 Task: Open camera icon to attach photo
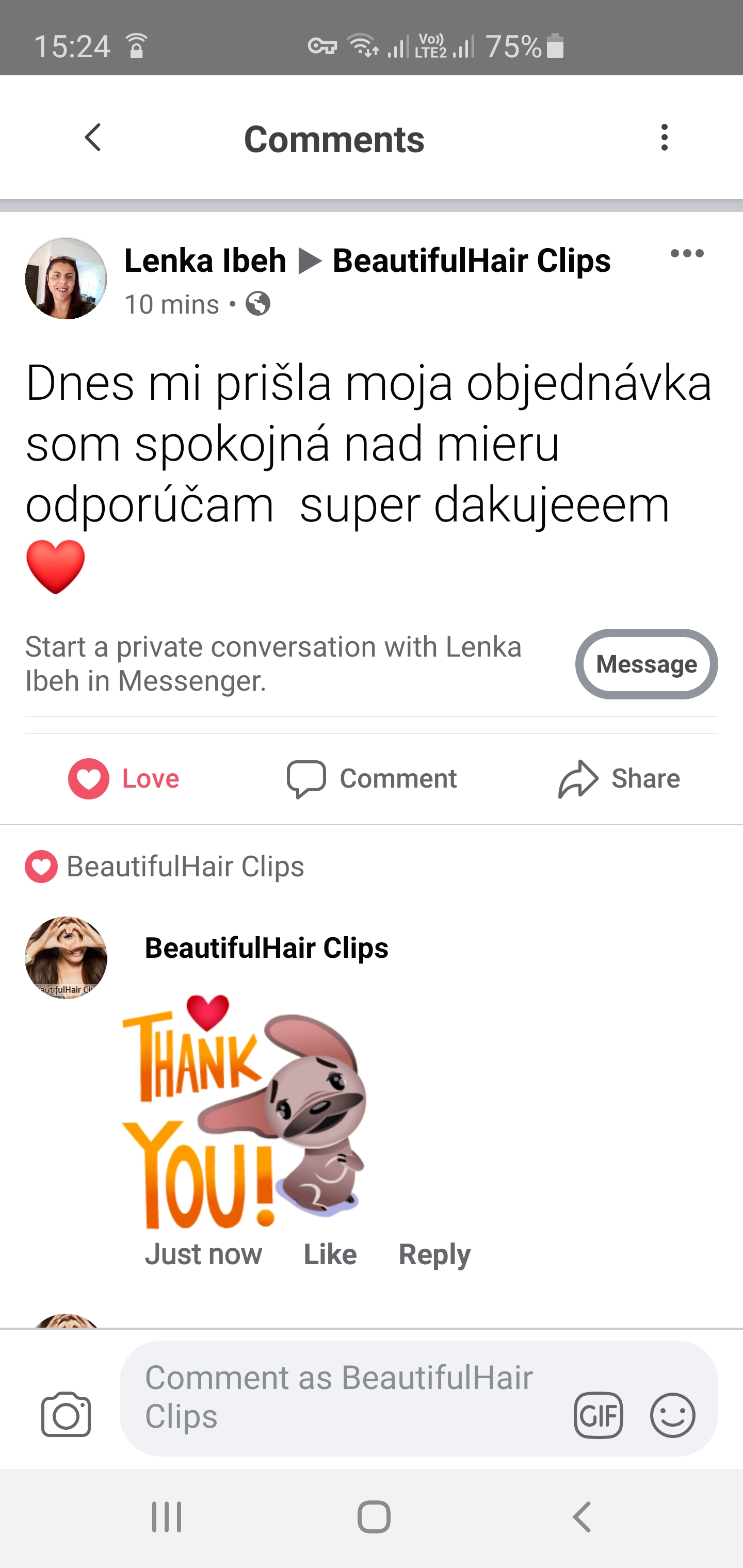[66, 1414]
